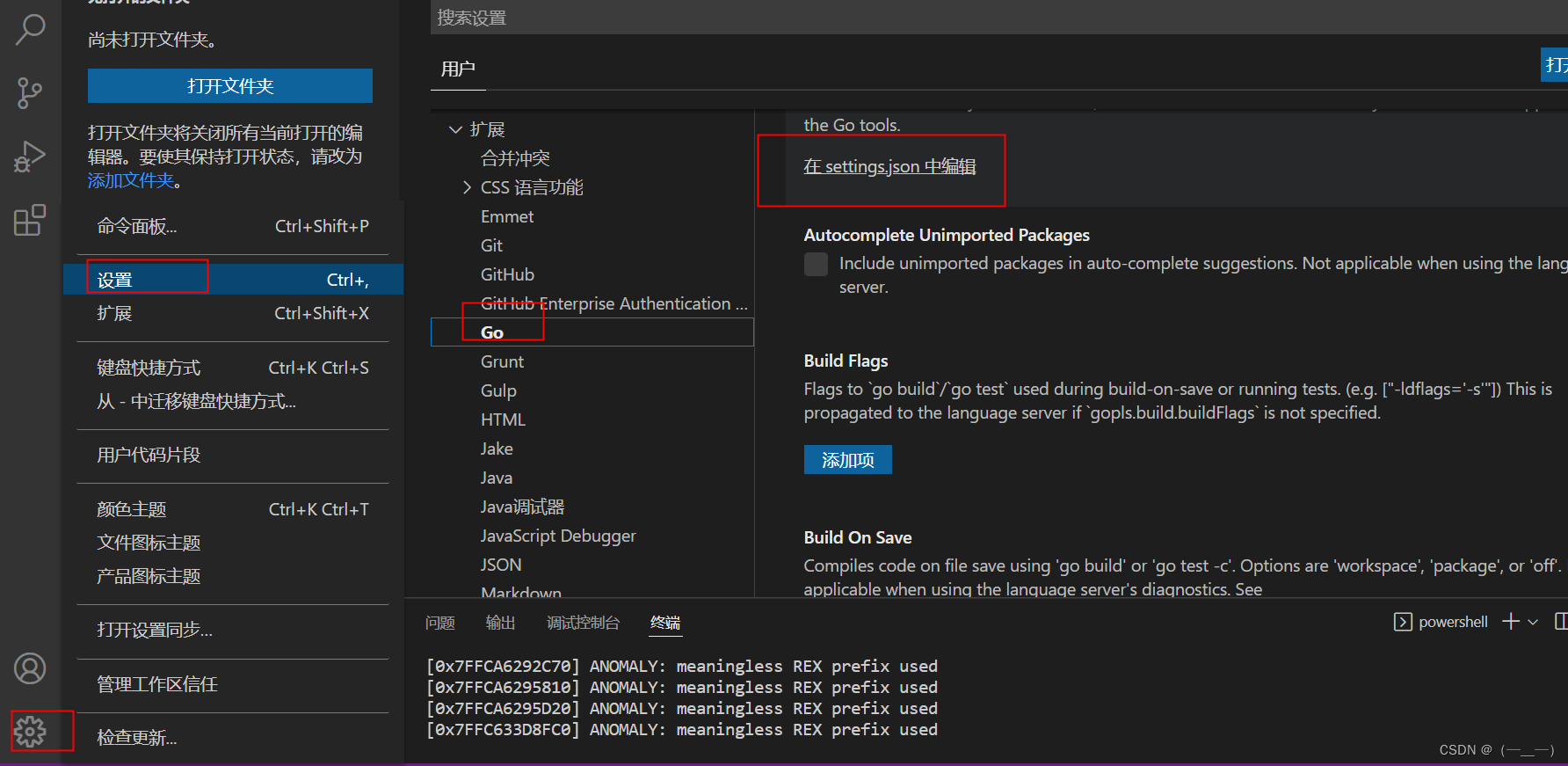This screenshot has width=1568, height=766.
Task: Switch to 终端 panel tab
Action: (665, 623)
